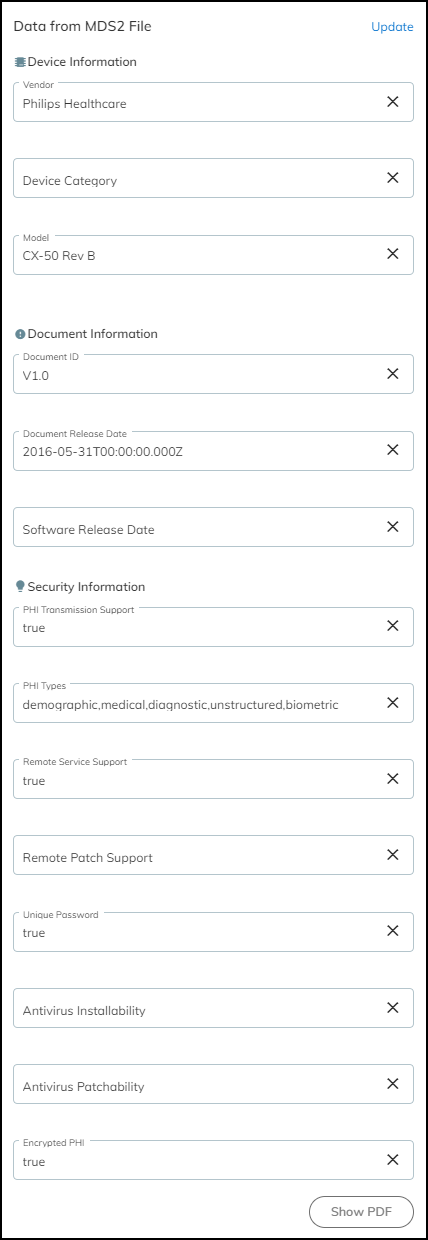The width and height of the screenshot is (428, 1240).
Task: Clear PHI Transmission Support with its X
Action: pos(393,626)
